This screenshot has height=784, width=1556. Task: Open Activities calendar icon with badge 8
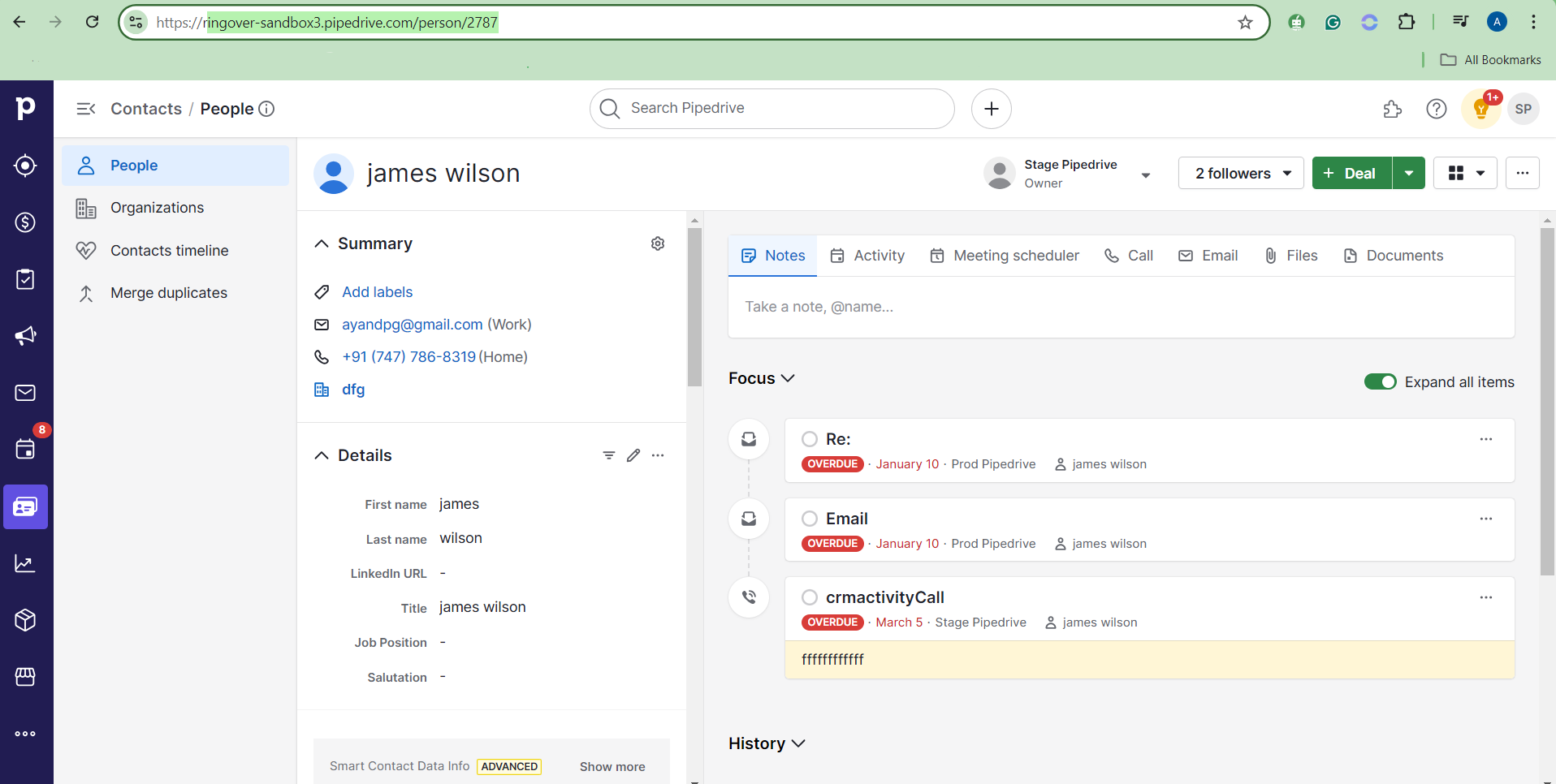(26, 449)
